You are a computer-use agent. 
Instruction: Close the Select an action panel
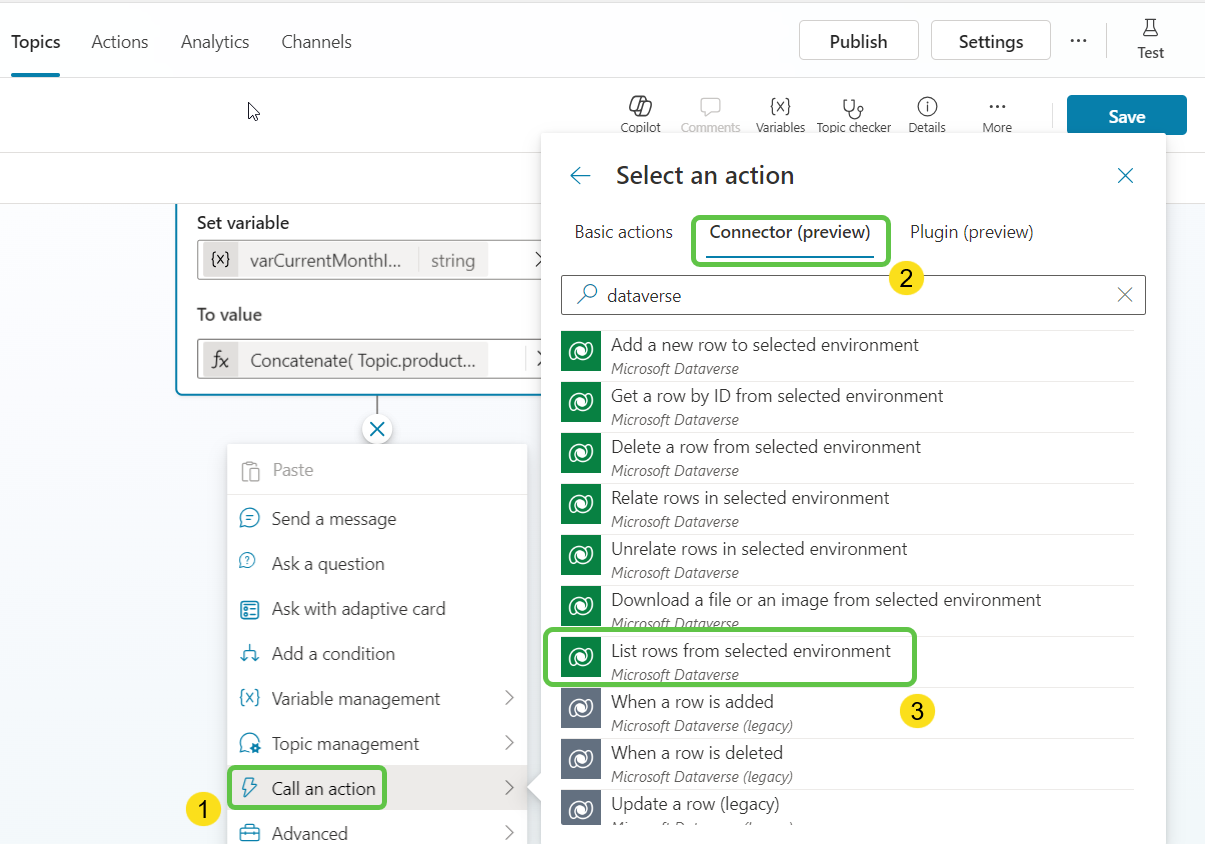pyautogui.click(x=1125, y=175)
